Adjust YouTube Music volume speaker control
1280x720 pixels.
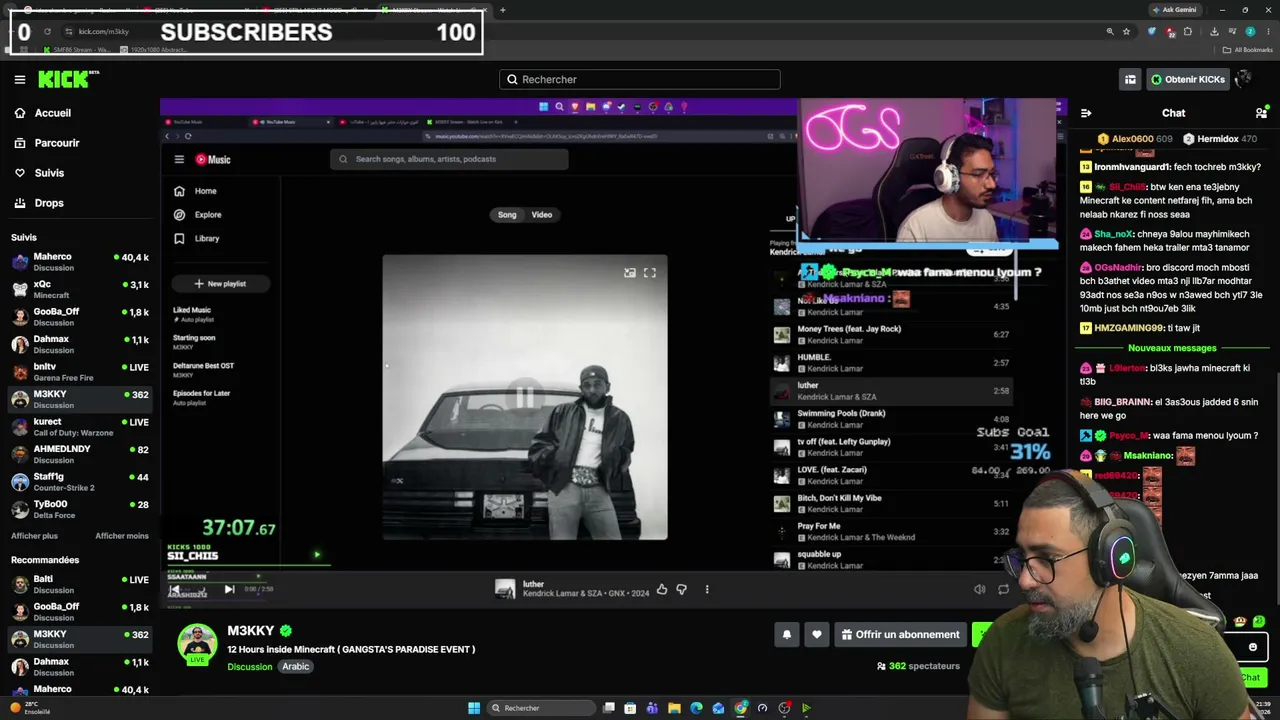[980, 590]
